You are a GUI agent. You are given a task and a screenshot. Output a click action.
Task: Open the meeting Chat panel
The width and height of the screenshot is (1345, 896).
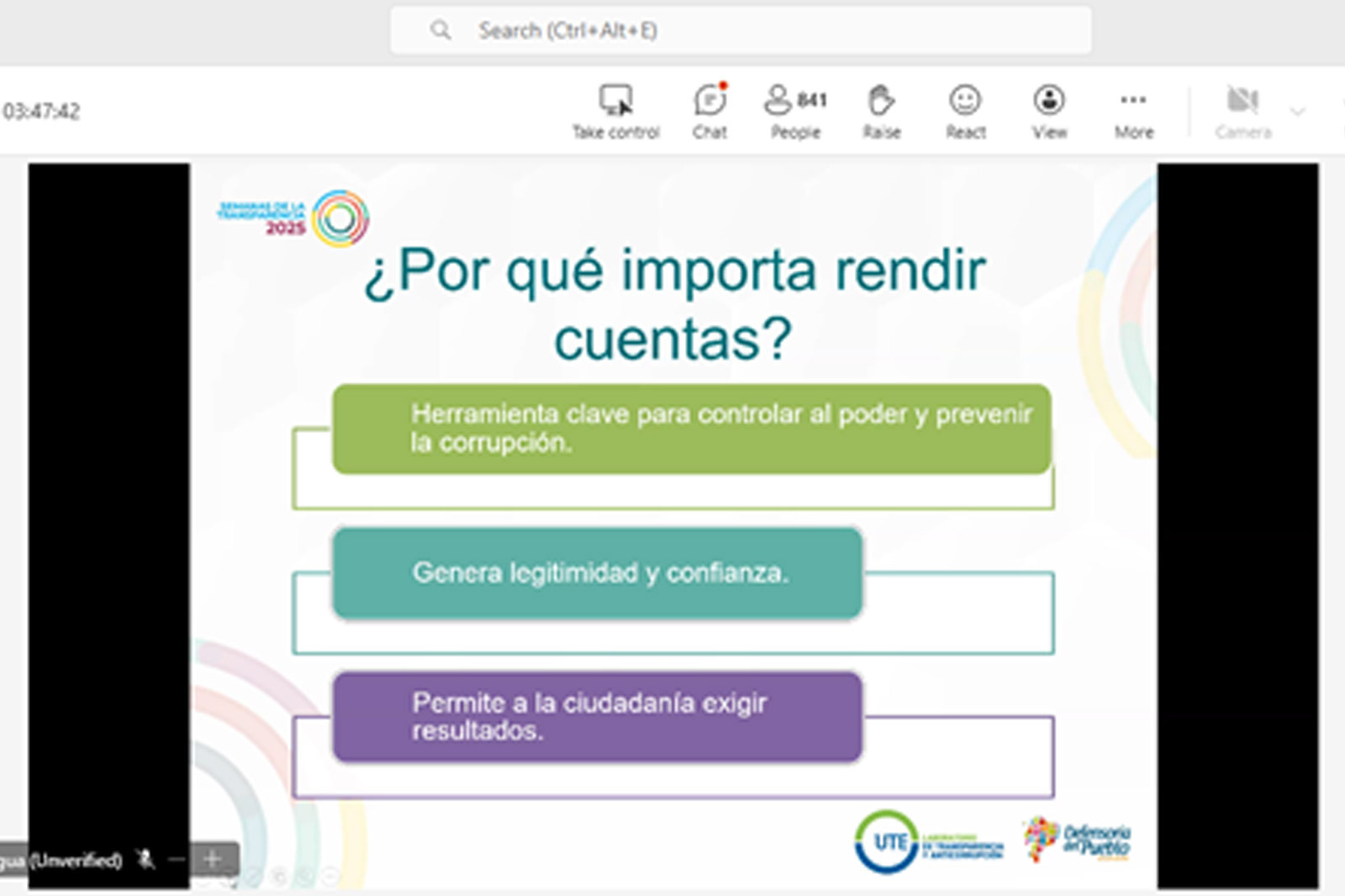click(x=710, y=111)
